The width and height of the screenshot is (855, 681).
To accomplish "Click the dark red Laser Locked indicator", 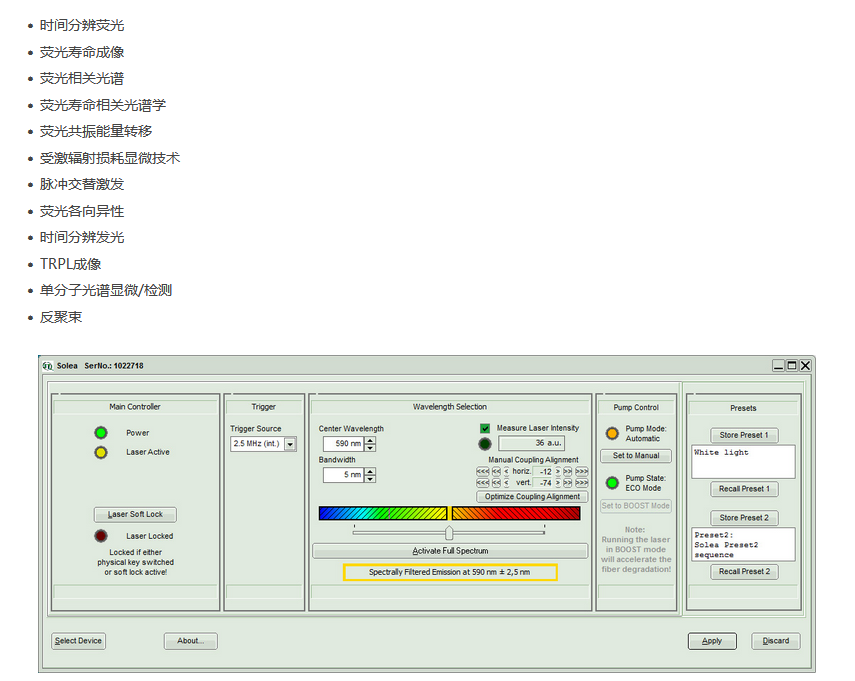I will pyautogui.click(x=101, y=536).
